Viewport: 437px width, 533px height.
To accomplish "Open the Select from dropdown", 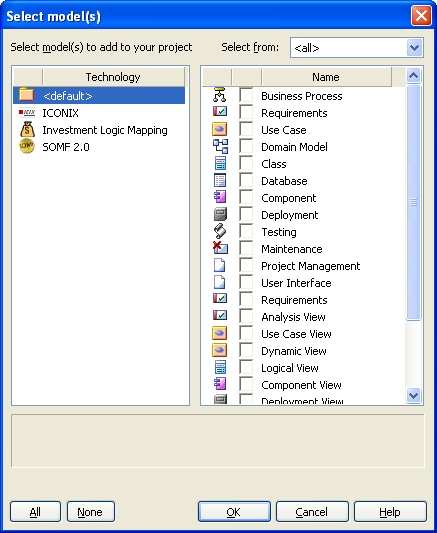I will pyautogui.click(x=414, y=48).
